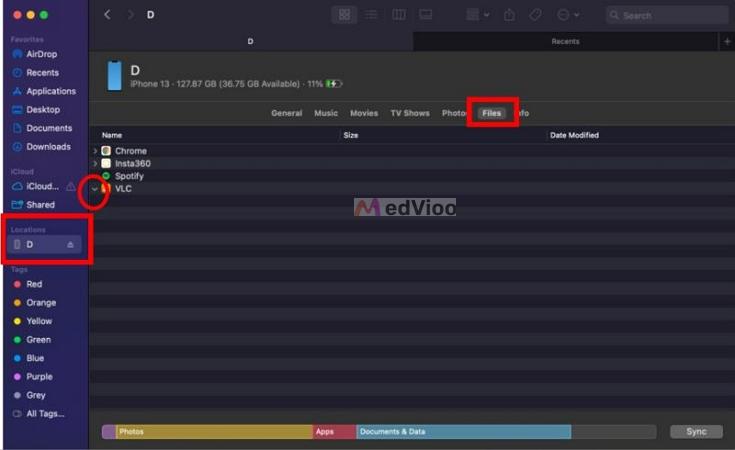Image resolution: width=735 pixels, height=450 pixels.
Task: Go back with the back arrow
Action: (x=107, y=15)
